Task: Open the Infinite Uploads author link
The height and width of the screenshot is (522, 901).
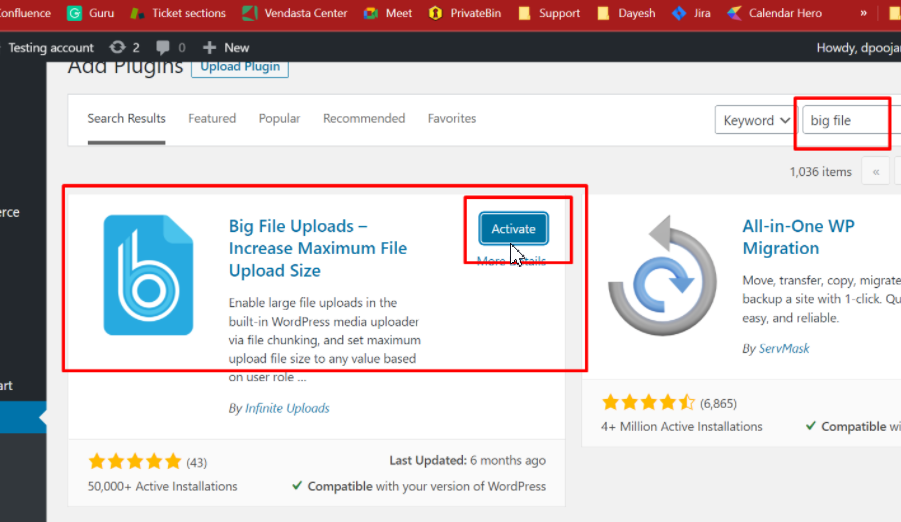Action: (x=287, y=408)
